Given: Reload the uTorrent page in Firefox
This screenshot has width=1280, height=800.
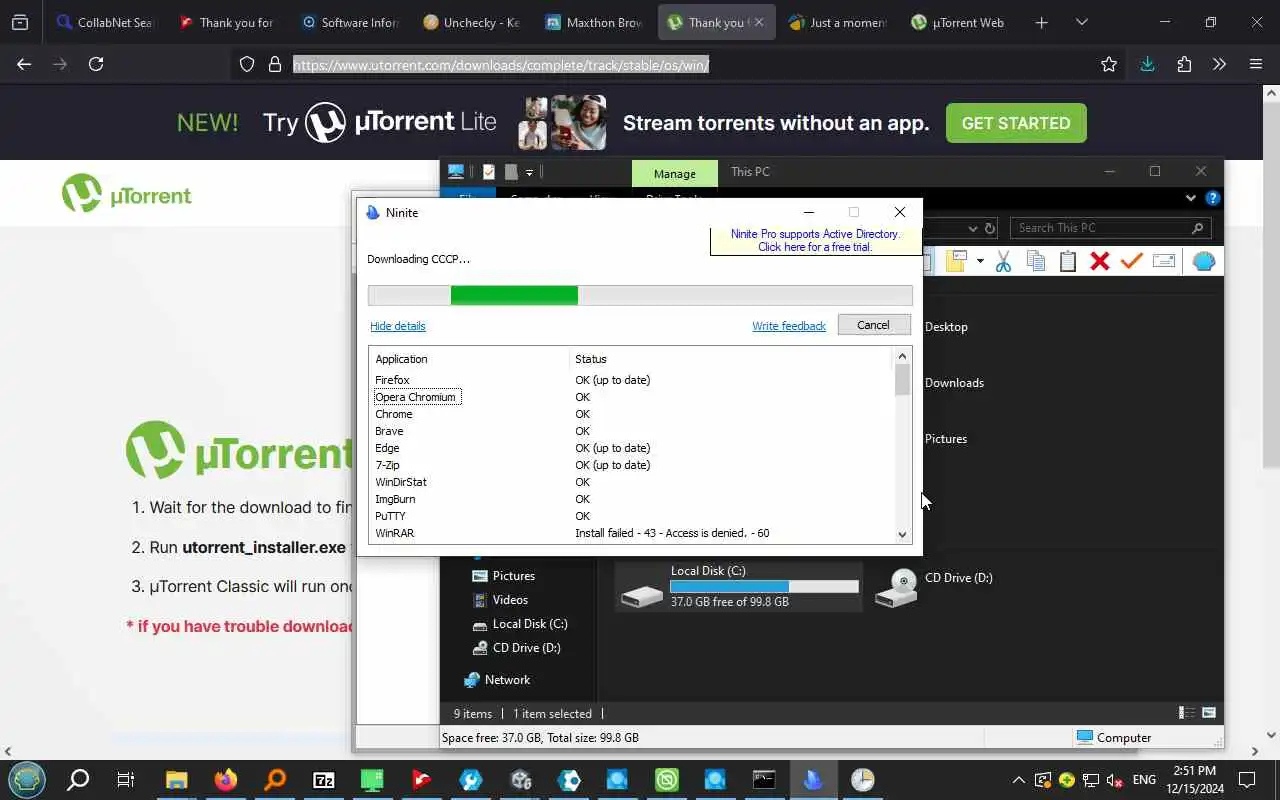Looking at the screenshot, I should click(x=96, y=64).
